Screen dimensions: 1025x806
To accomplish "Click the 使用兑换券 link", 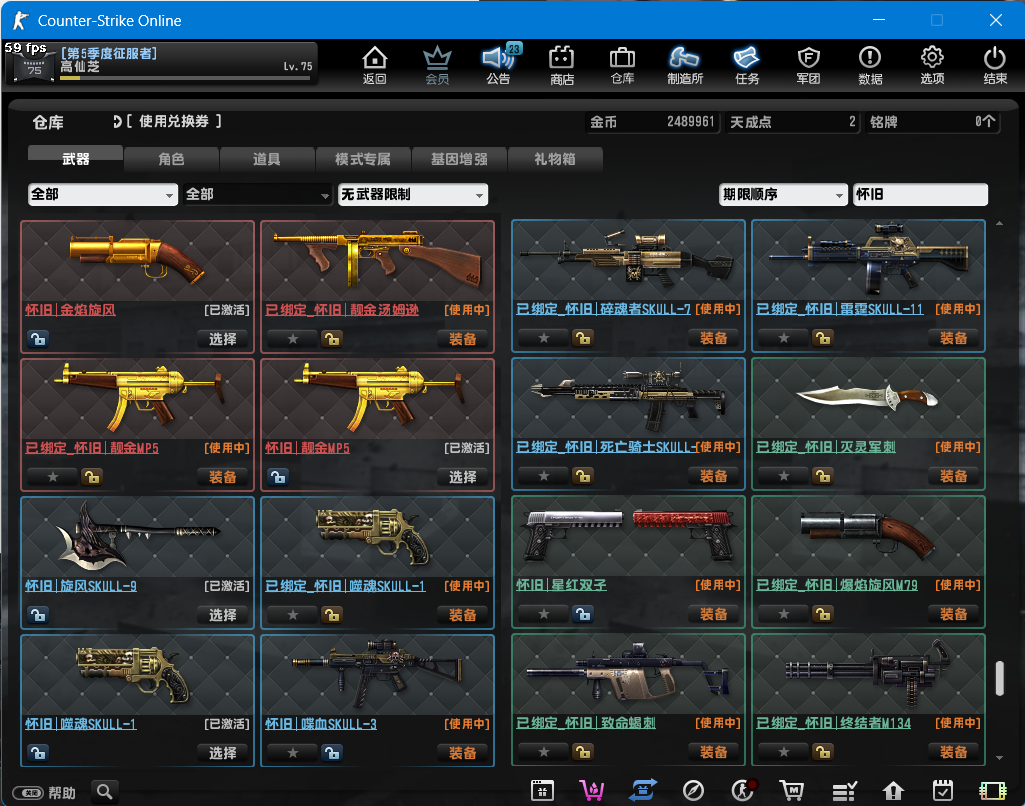I will (173, 122).
